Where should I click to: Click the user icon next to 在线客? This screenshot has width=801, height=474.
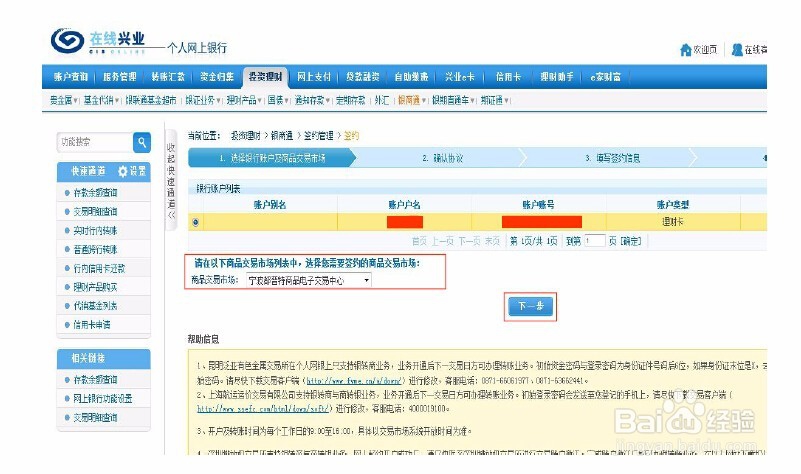737,50
